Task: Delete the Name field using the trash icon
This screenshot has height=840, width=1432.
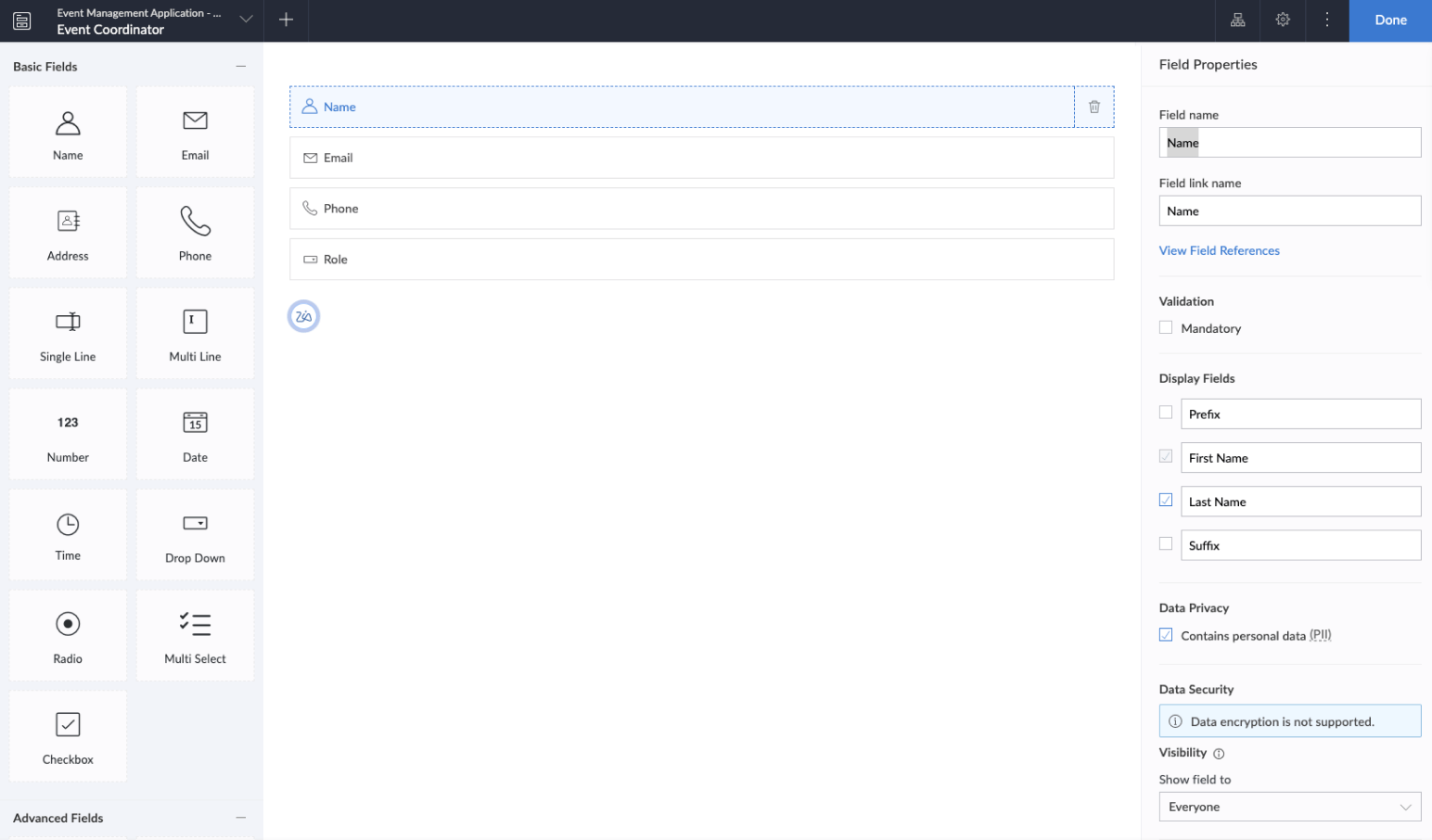Action: (1094, 107)
